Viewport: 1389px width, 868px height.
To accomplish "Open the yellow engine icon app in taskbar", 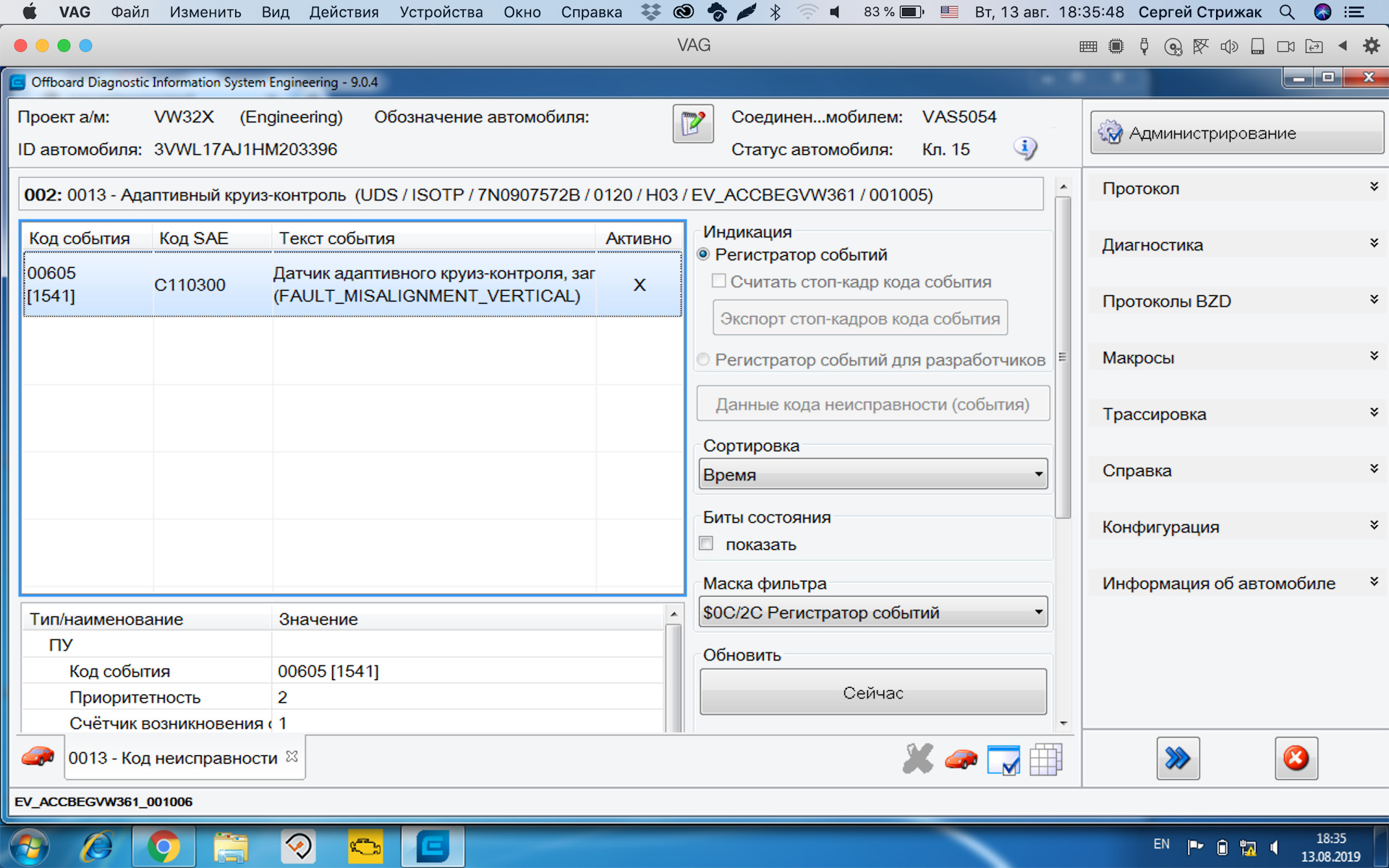I will (x=365, y=846).
